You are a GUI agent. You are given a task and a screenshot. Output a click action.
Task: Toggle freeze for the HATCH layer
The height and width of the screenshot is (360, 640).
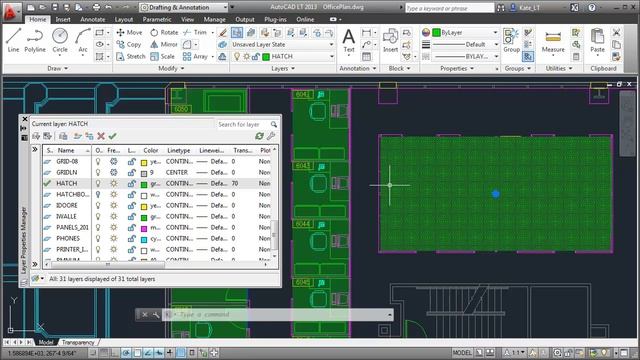point(113,184)
